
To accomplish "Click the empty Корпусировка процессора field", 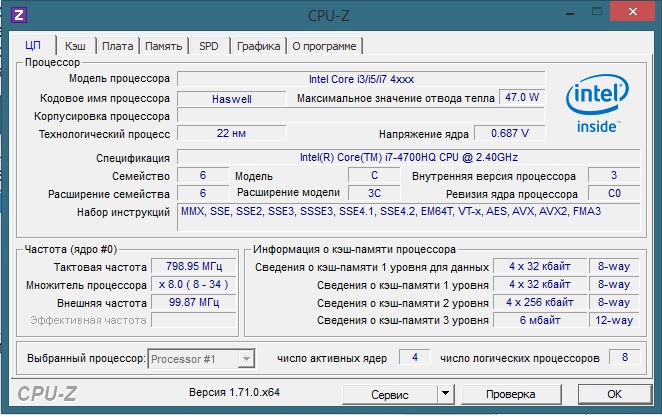I will [361, 116].
